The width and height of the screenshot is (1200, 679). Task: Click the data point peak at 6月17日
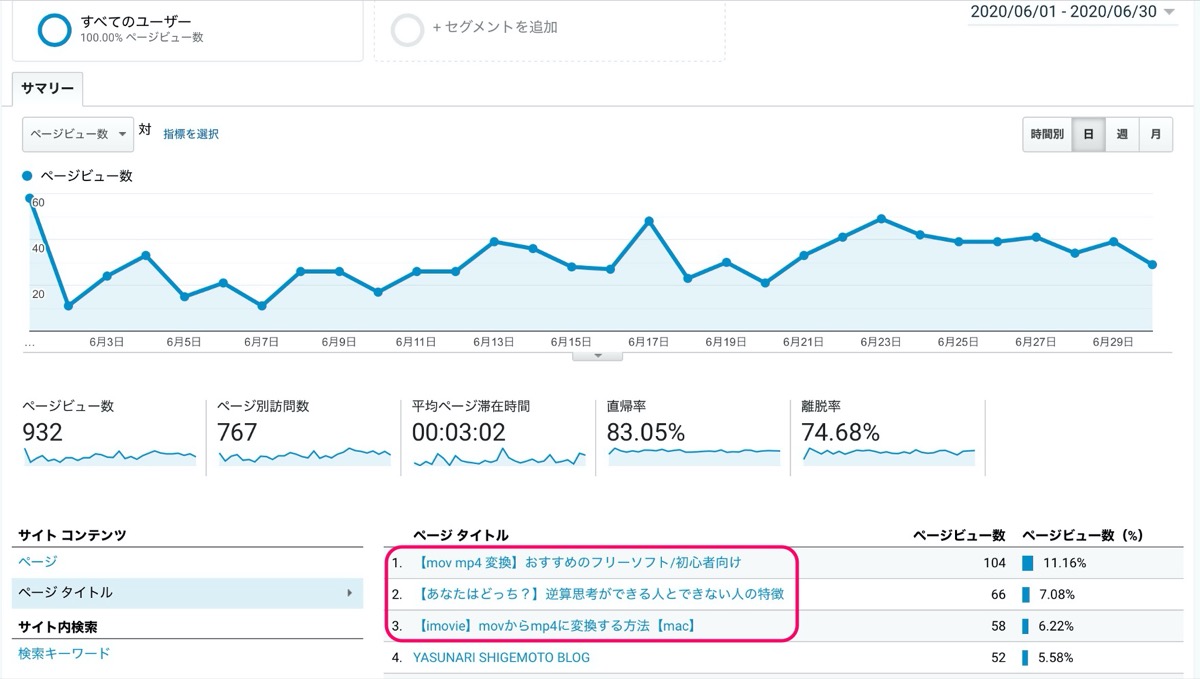click(649, 221)
